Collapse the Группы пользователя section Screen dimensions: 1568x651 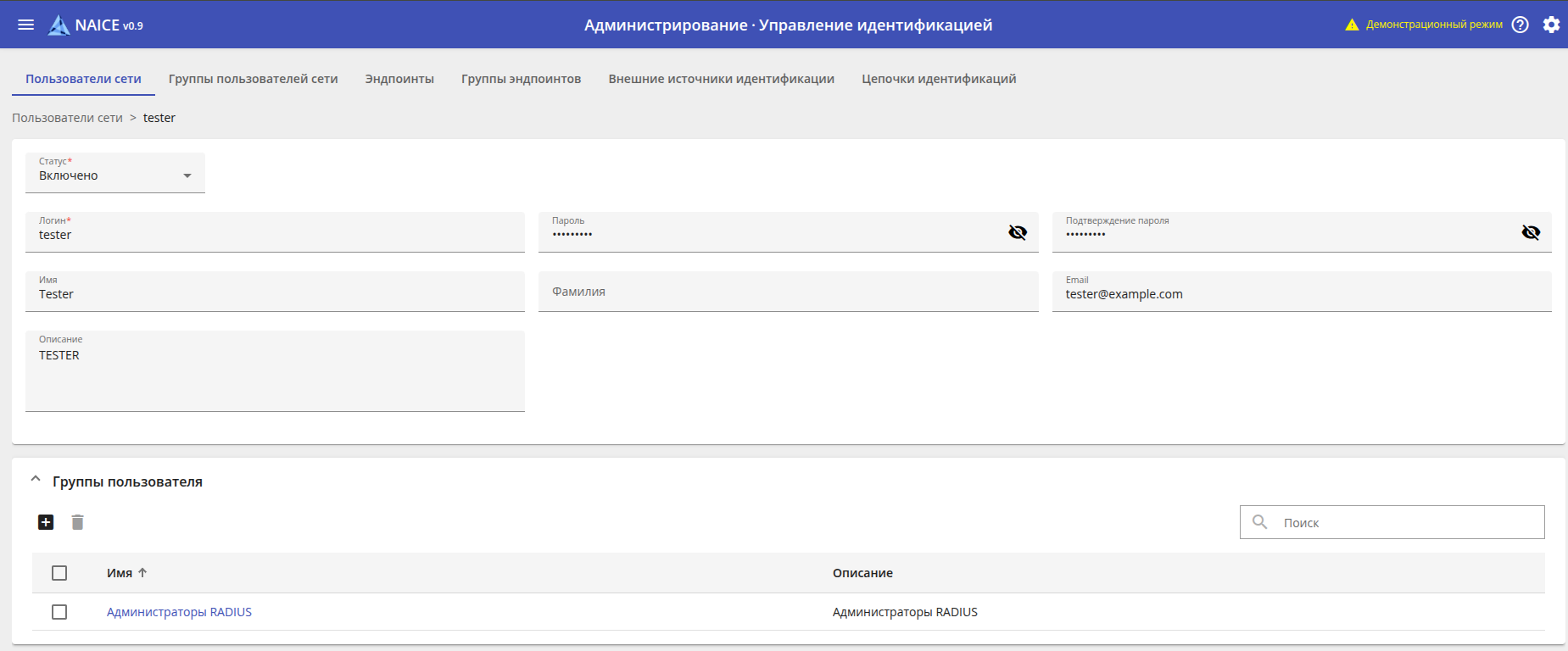[36, 480]
